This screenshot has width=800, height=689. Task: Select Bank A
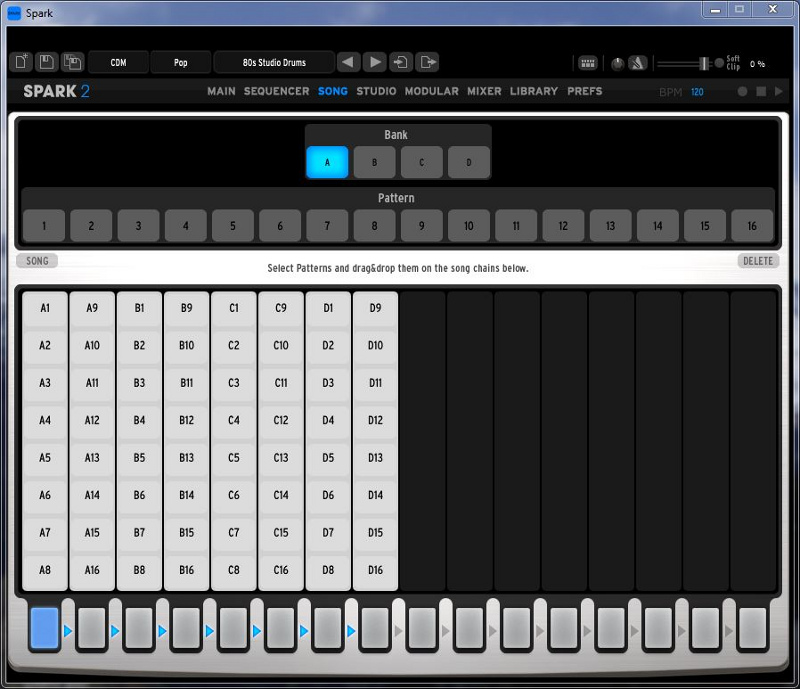pos(327,162)
